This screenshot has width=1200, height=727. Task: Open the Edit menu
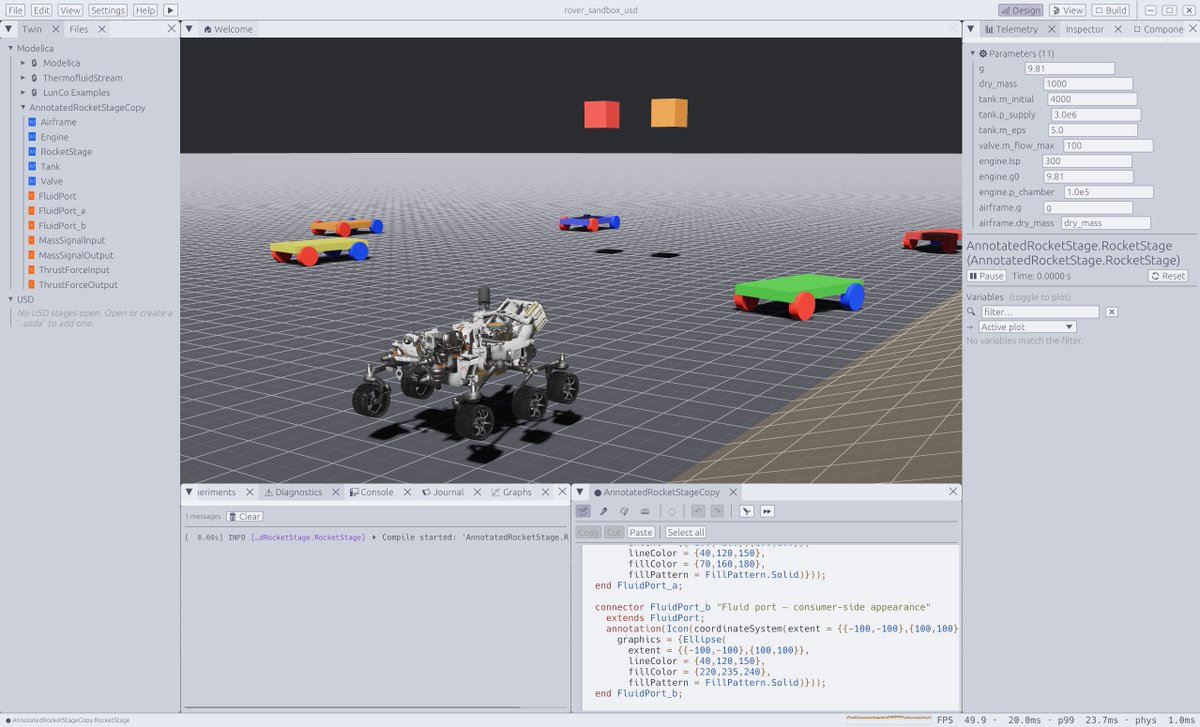tap(42, 10)
